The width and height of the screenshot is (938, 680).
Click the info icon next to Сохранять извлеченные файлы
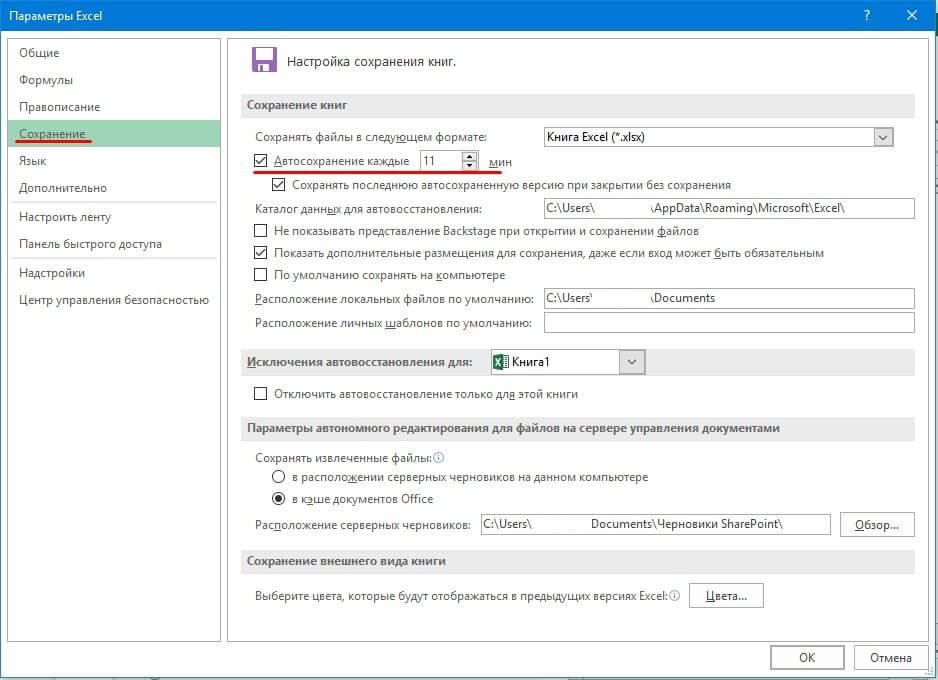point(438,458)
